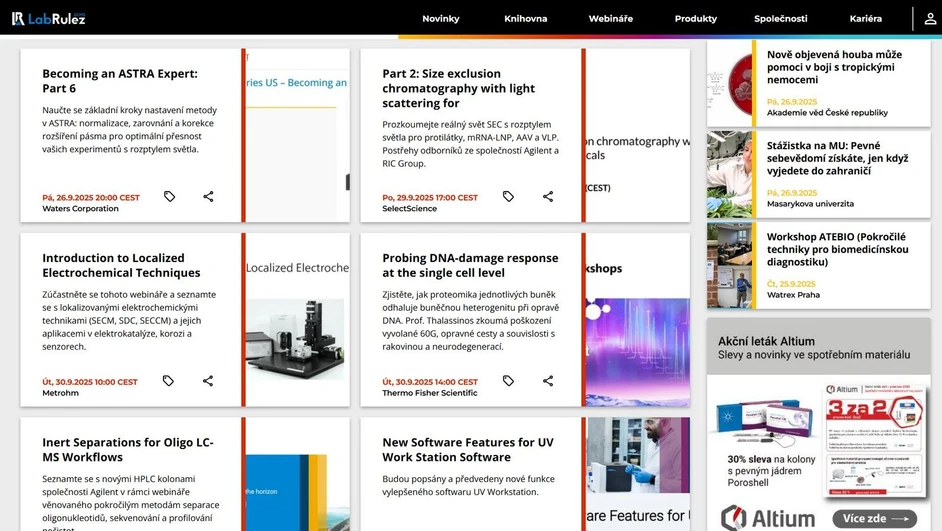Viewport: 942px width, 531px height.
Task: Open Stážistka na MU news article
Action: (x=837, y=159)
